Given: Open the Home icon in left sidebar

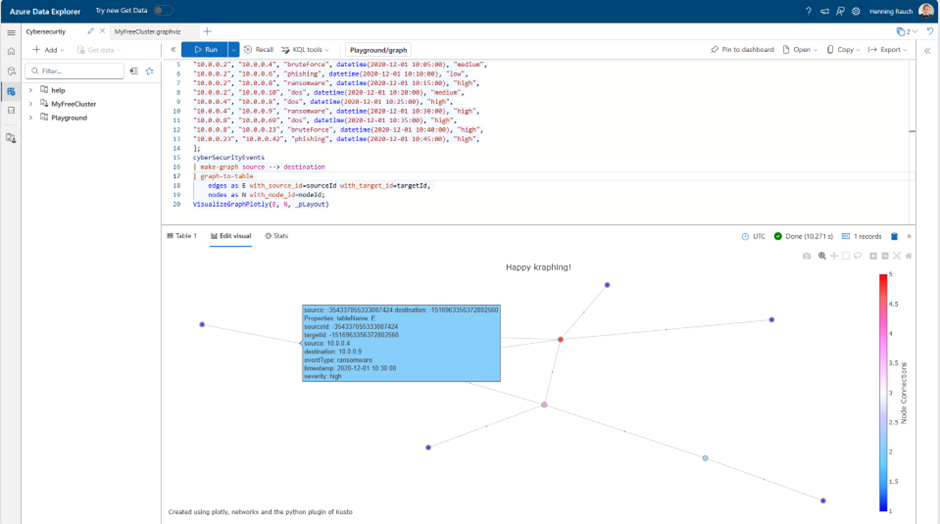Looking at the screenshot, I should click(x=11, y=52).
